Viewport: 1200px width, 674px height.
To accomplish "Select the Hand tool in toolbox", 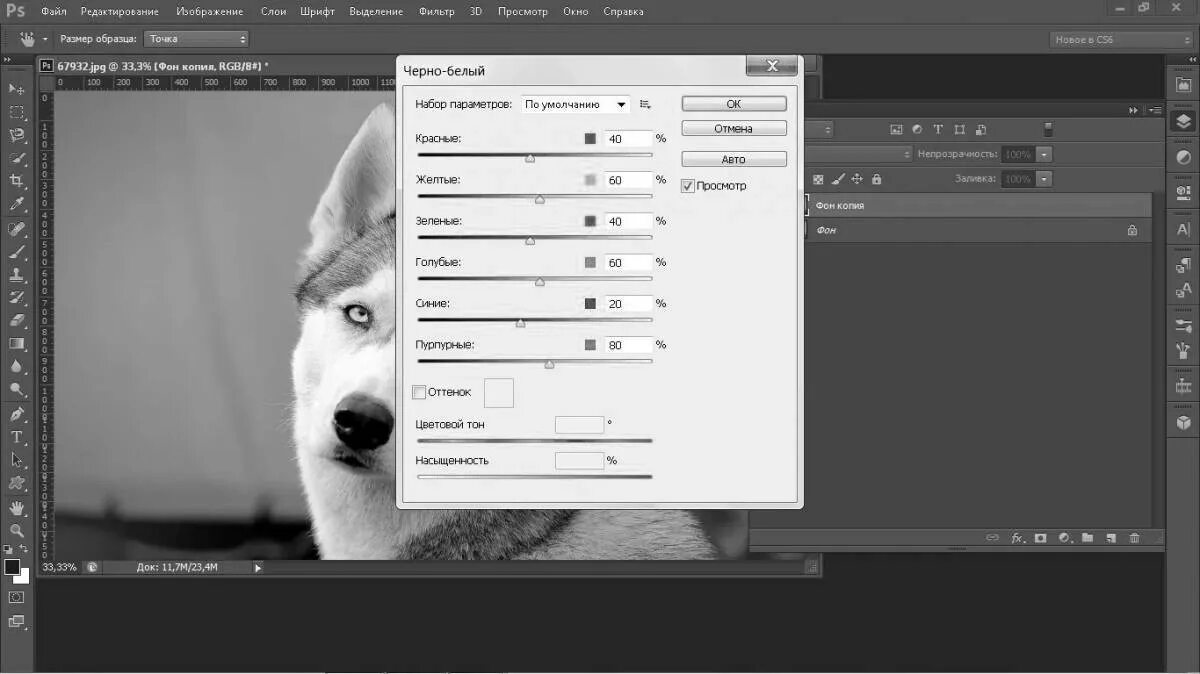I will (17, 508).
